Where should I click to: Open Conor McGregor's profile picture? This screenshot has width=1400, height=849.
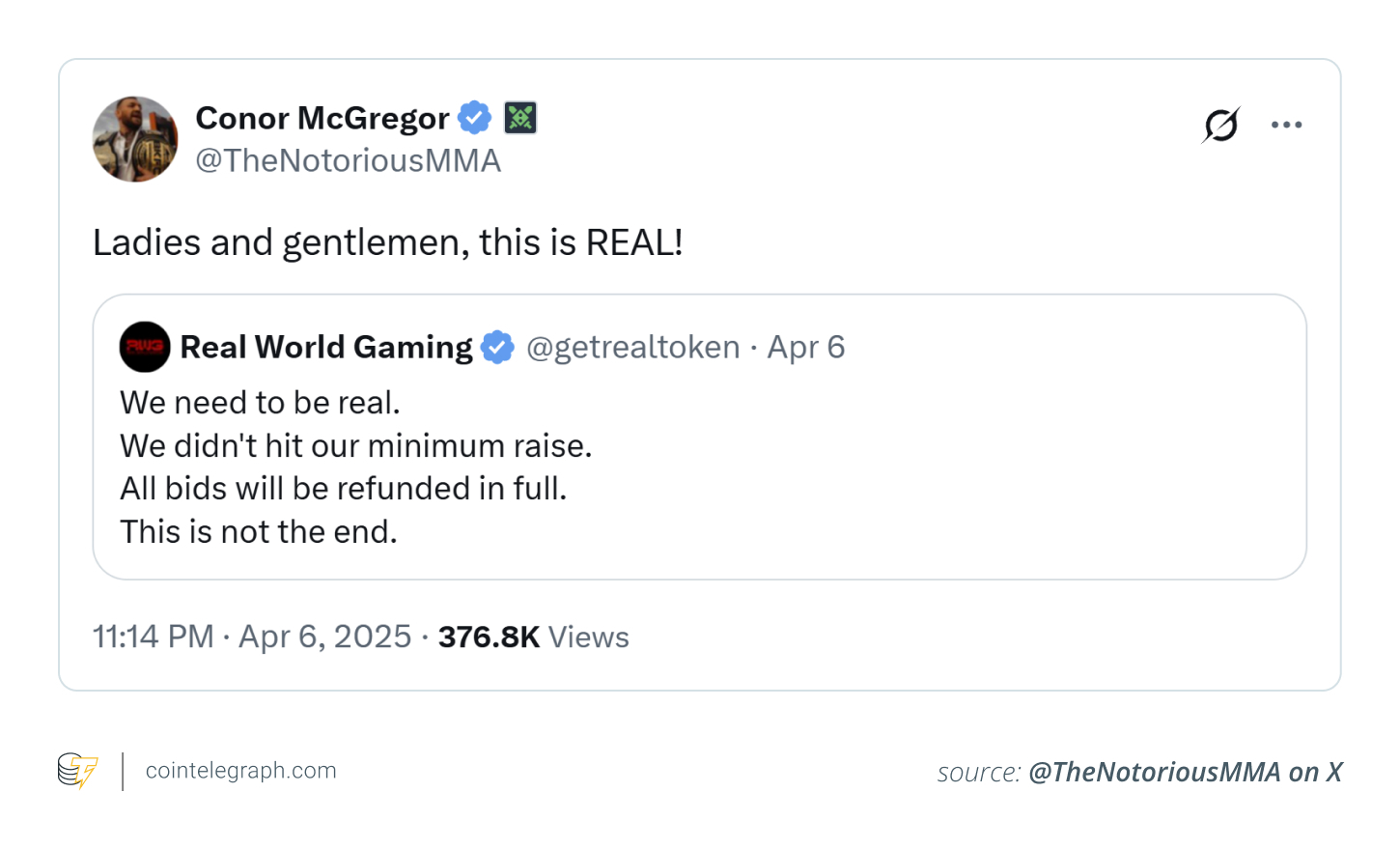[x=134, y=139]
